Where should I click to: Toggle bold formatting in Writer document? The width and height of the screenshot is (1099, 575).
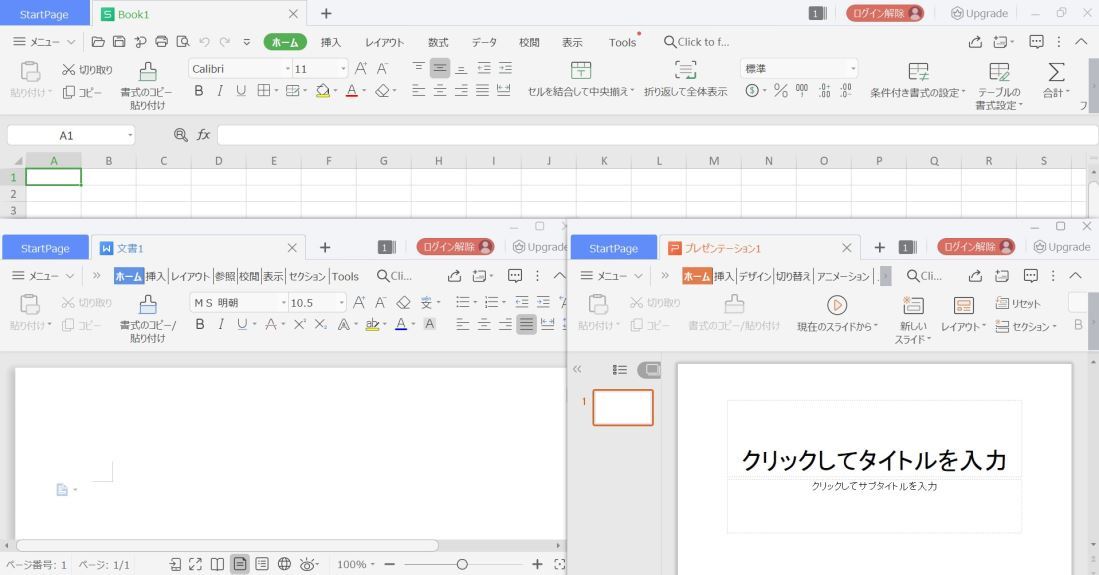[199, 324]
